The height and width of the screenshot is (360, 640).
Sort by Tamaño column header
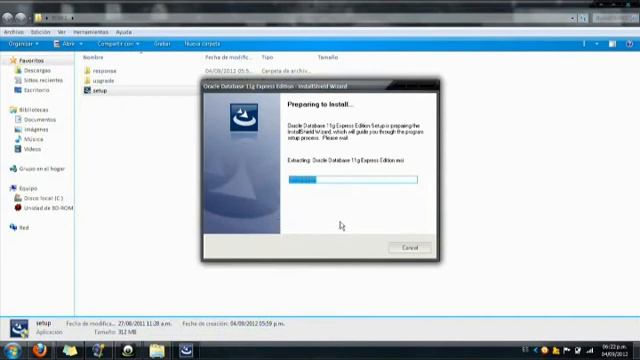point(328,58)
